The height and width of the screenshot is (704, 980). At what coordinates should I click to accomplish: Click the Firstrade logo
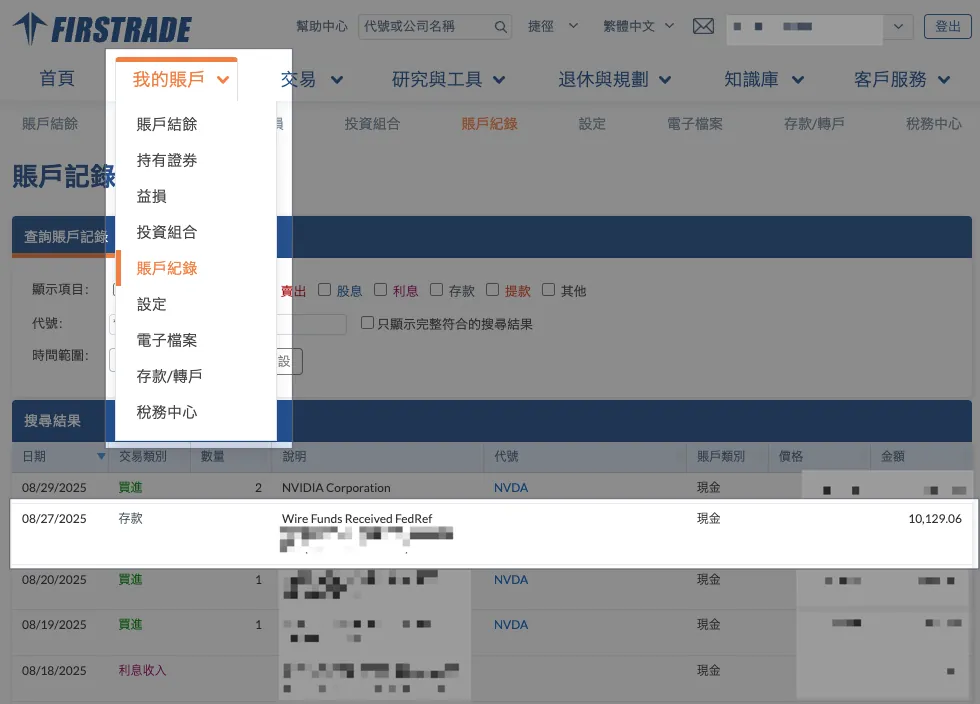point(102,29)
